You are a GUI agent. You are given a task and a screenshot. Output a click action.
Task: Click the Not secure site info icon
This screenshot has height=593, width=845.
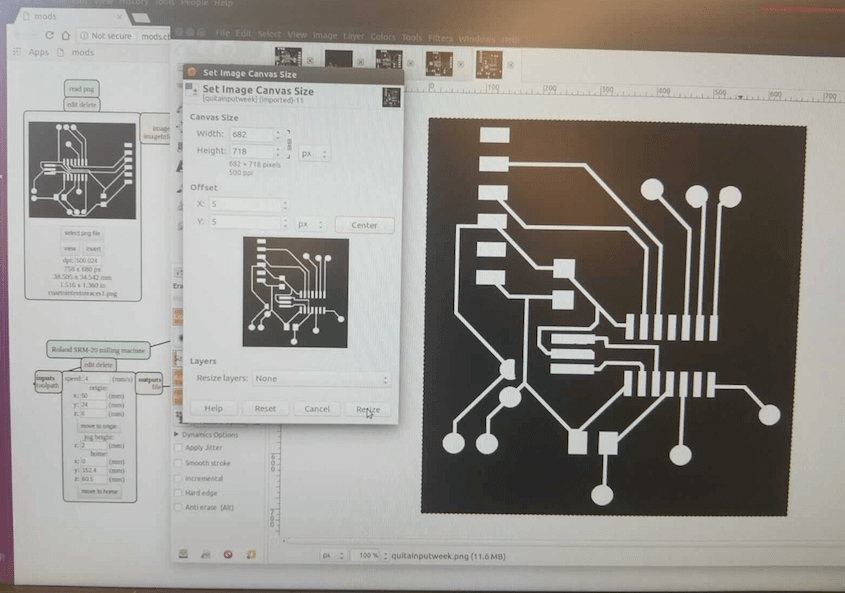tap(84, 36)
